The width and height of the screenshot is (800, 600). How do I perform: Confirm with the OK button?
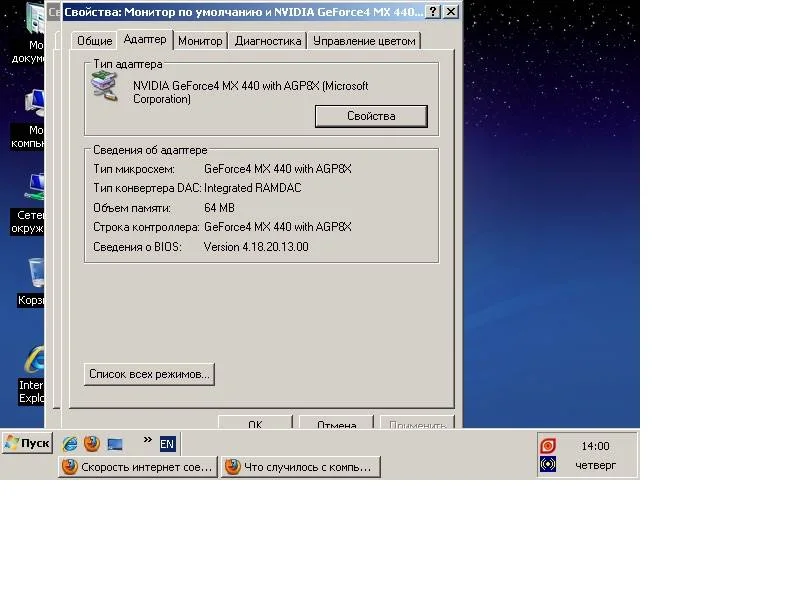click(255, 422)
